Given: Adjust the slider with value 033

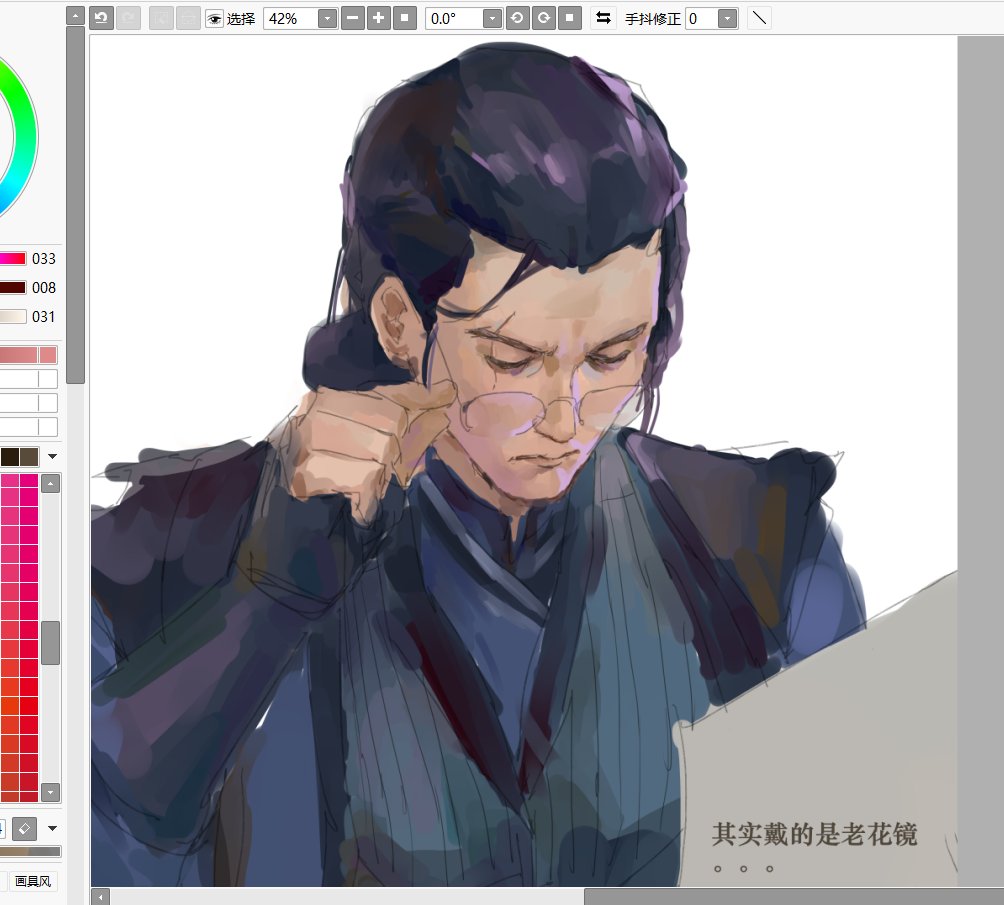Looking at the screenshot, I should point(13,259).
